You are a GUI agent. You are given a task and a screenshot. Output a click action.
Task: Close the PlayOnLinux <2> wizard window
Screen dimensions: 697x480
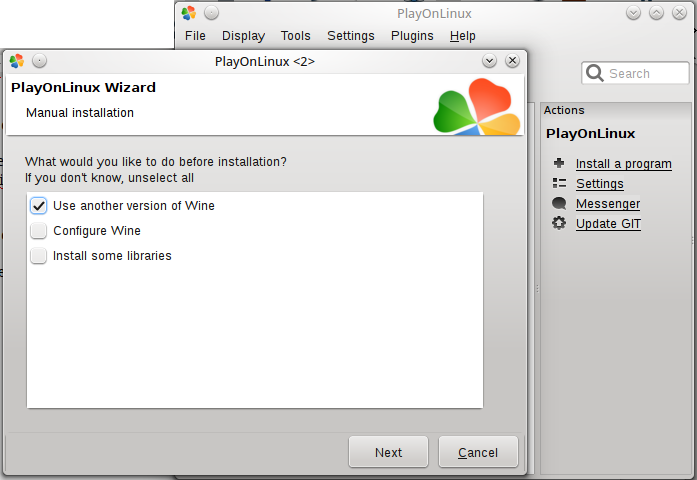(x=512, y=60)
